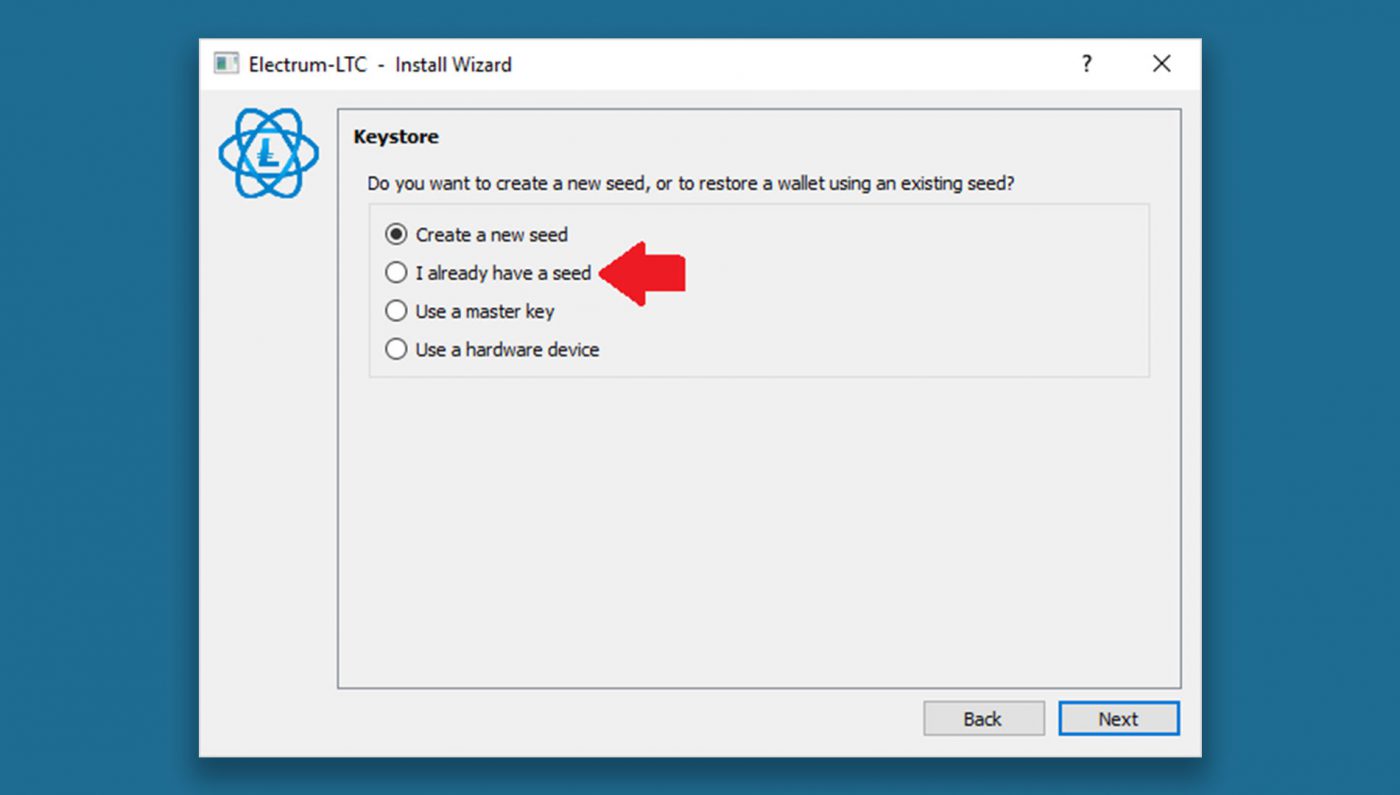This screenshot has height=795, width=1400.
Task: Click the 'Electrum-LTC - Install Wizard' title text
Action: coord(380,65)
